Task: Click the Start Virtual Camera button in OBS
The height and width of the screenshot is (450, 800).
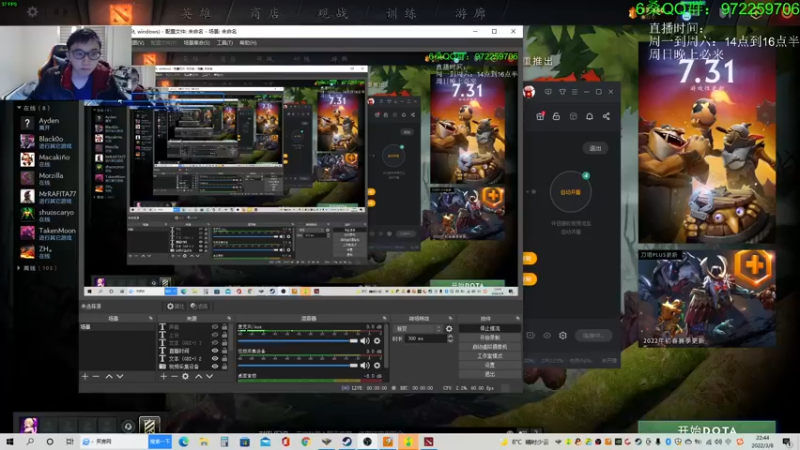Action: [x=490, y=347]
